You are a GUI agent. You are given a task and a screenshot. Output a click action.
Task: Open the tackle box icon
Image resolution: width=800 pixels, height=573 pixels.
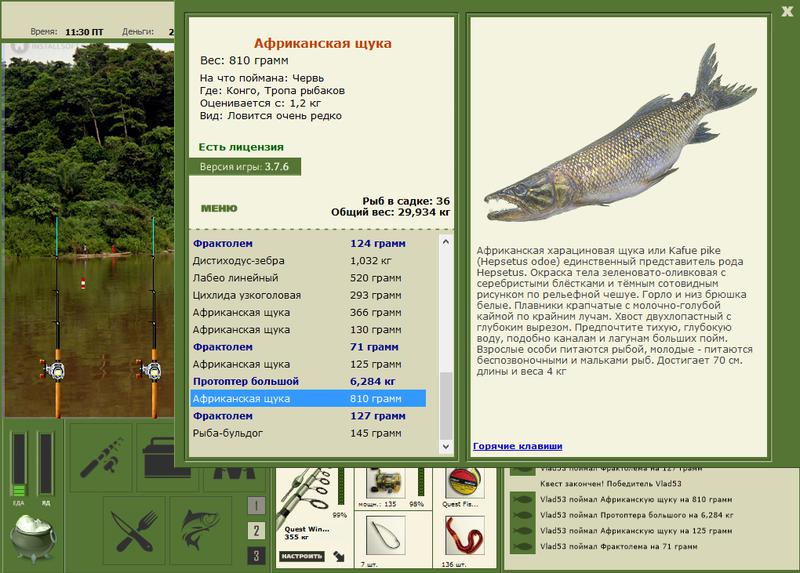[167, 456]
